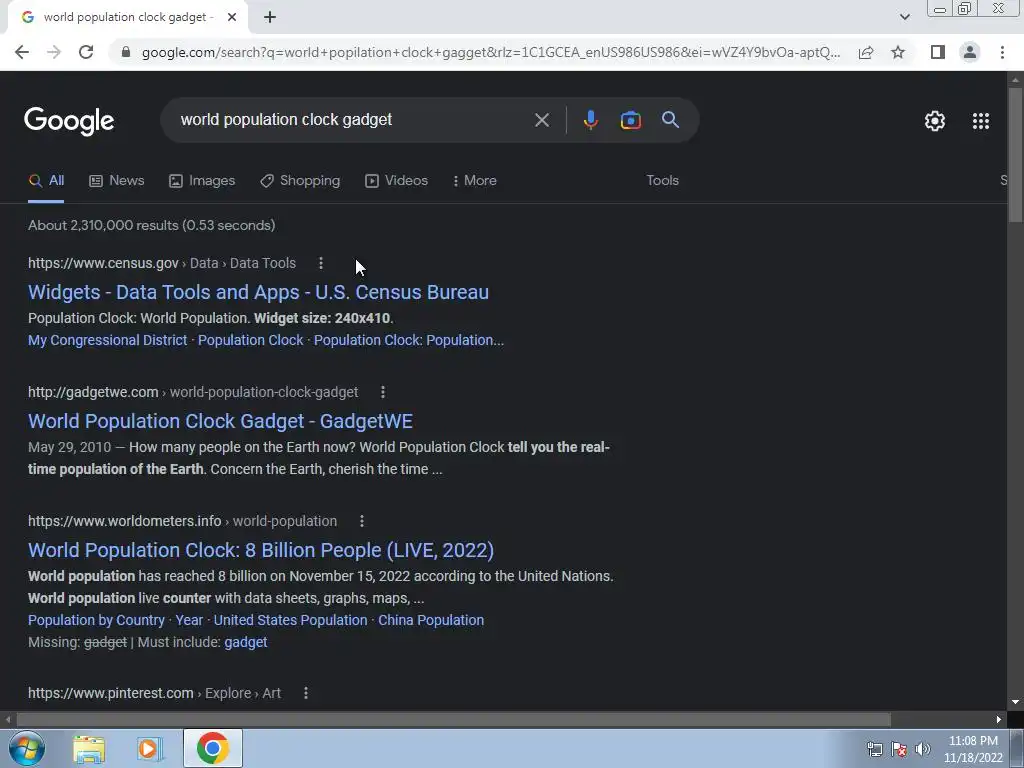This screenshot has height=768, width=1024.
Task: Open the pinterest.com result options menu
Action: pos(306,694)
